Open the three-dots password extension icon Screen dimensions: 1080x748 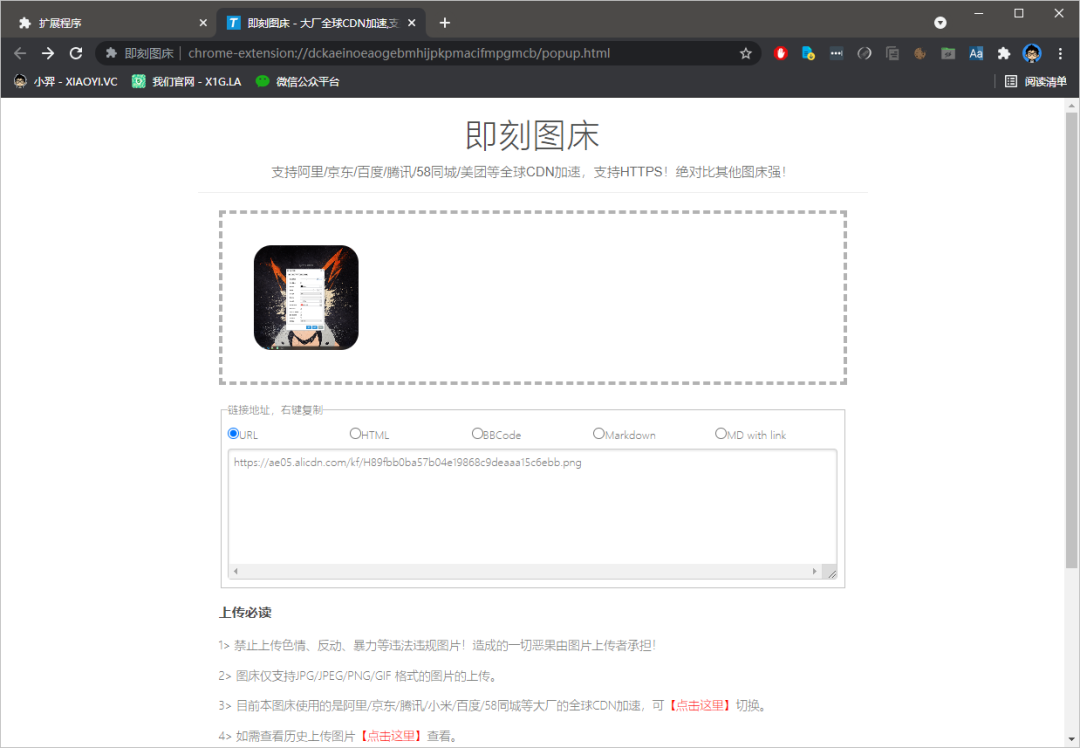[x=836, y=53]
